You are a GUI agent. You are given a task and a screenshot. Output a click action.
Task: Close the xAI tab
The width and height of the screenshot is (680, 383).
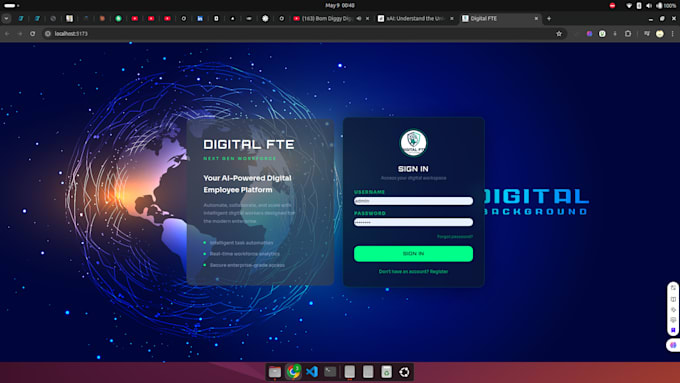452,19
